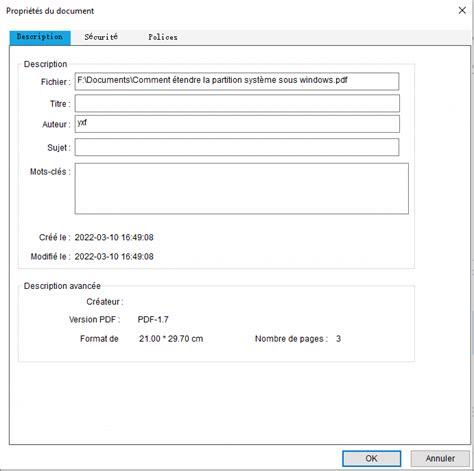The image size is (474, 471).
Task: Click the Mots-clés label
Action: [50, 172]
